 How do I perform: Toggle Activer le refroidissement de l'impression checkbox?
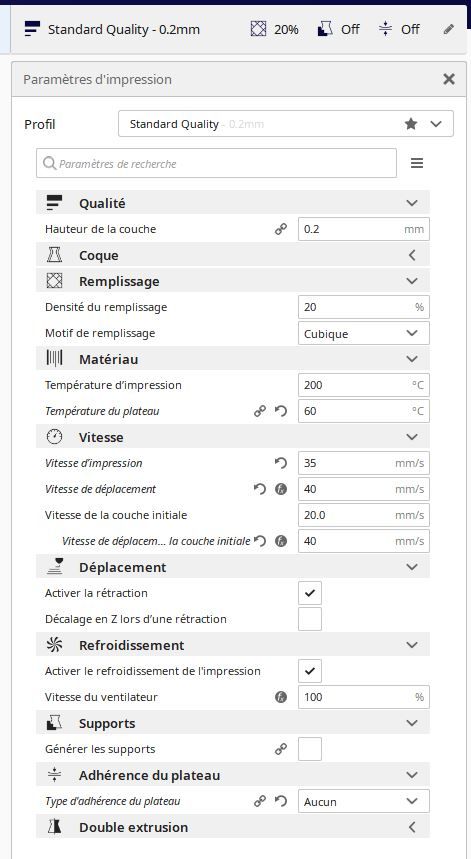[x=310, y=671]
